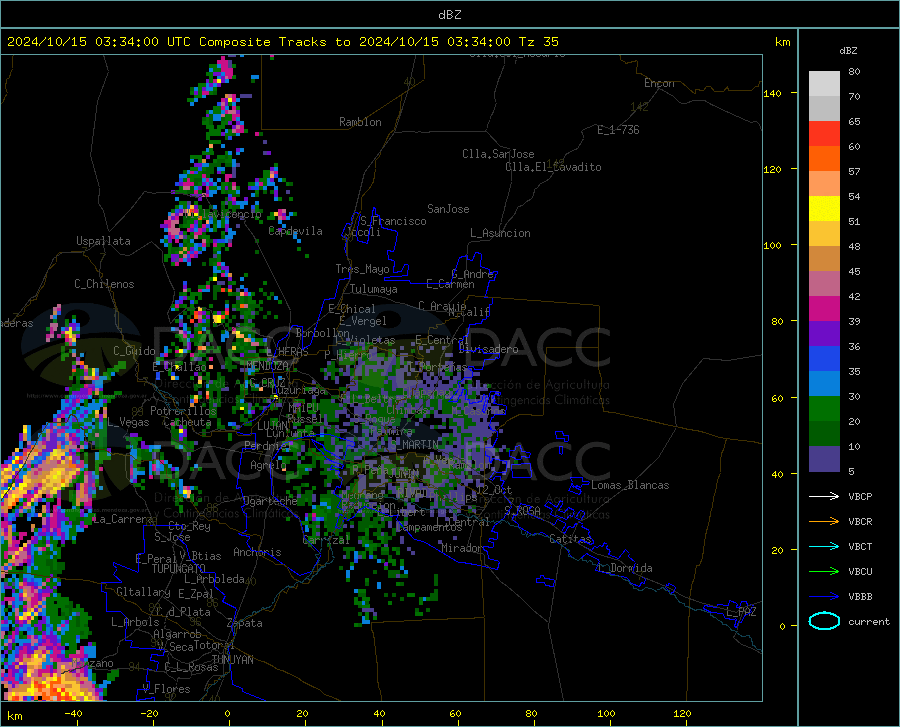
Task: Click the 100 km tick on right axis
Action: pos(773,245)
